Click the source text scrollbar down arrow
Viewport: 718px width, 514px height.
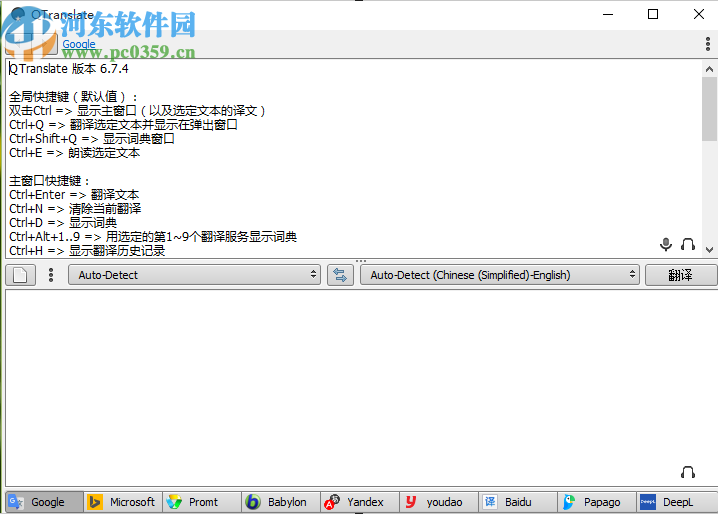[x=709, y=250]
